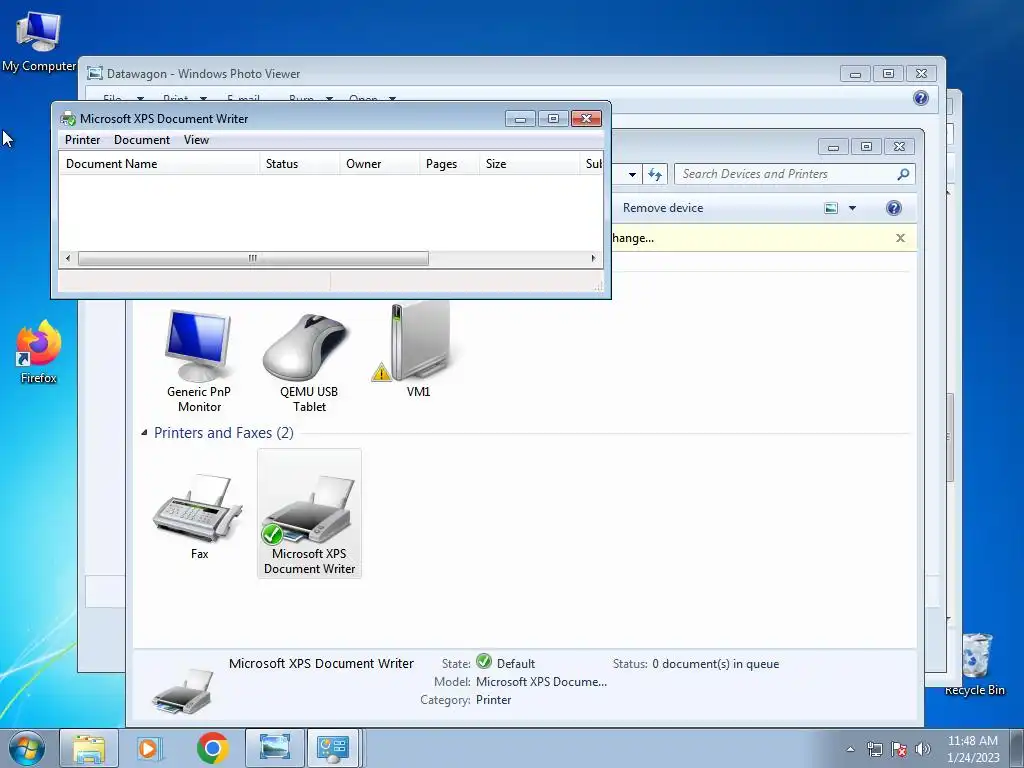Click the Show desktop button
Screen dimensions: 1024x768
coord(1017,748)
